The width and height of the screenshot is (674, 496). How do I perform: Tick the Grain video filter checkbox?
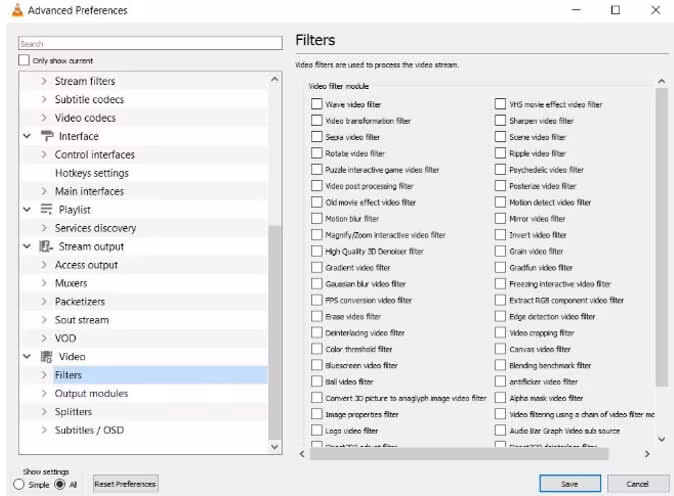(x=500, y=251)
